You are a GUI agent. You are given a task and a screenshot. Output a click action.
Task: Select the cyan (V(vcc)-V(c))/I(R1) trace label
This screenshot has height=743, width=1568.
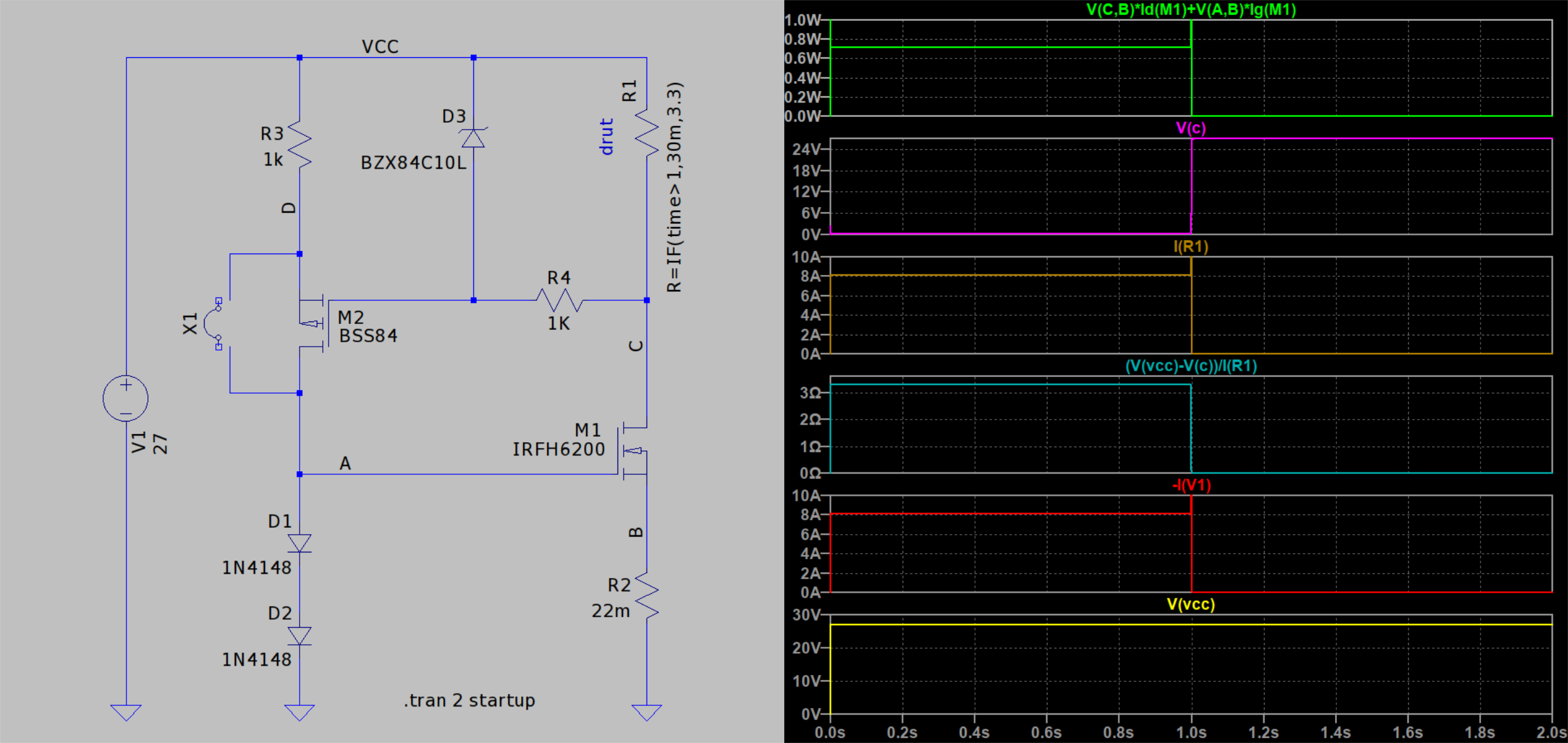coord(1191,366)
